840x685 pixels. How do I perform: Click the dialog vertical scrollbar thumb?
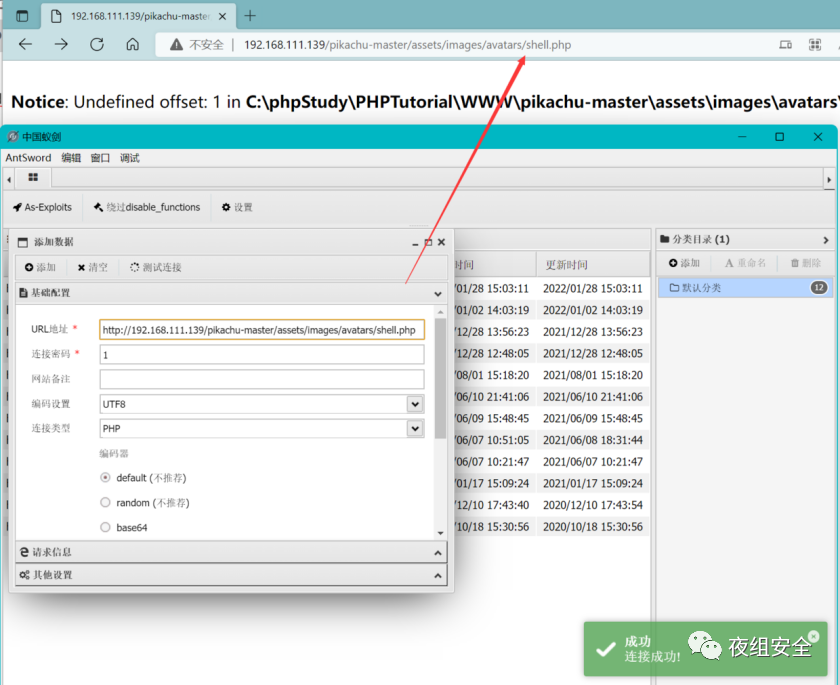tap(440, 379)
